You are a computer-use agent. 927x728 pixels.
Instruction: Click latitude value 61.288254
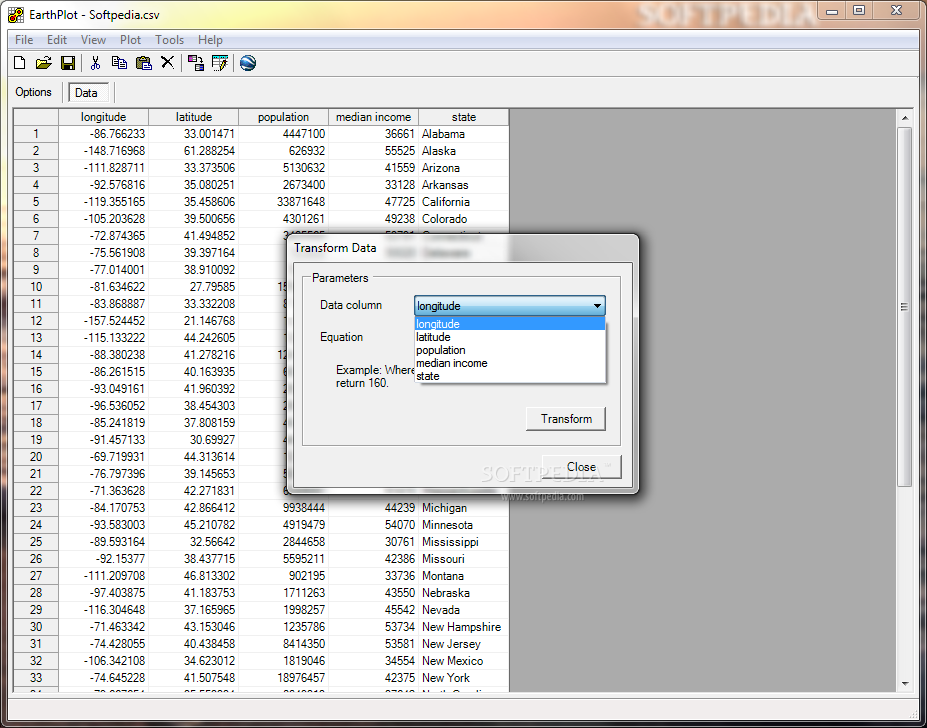click(x=194, y=151)
